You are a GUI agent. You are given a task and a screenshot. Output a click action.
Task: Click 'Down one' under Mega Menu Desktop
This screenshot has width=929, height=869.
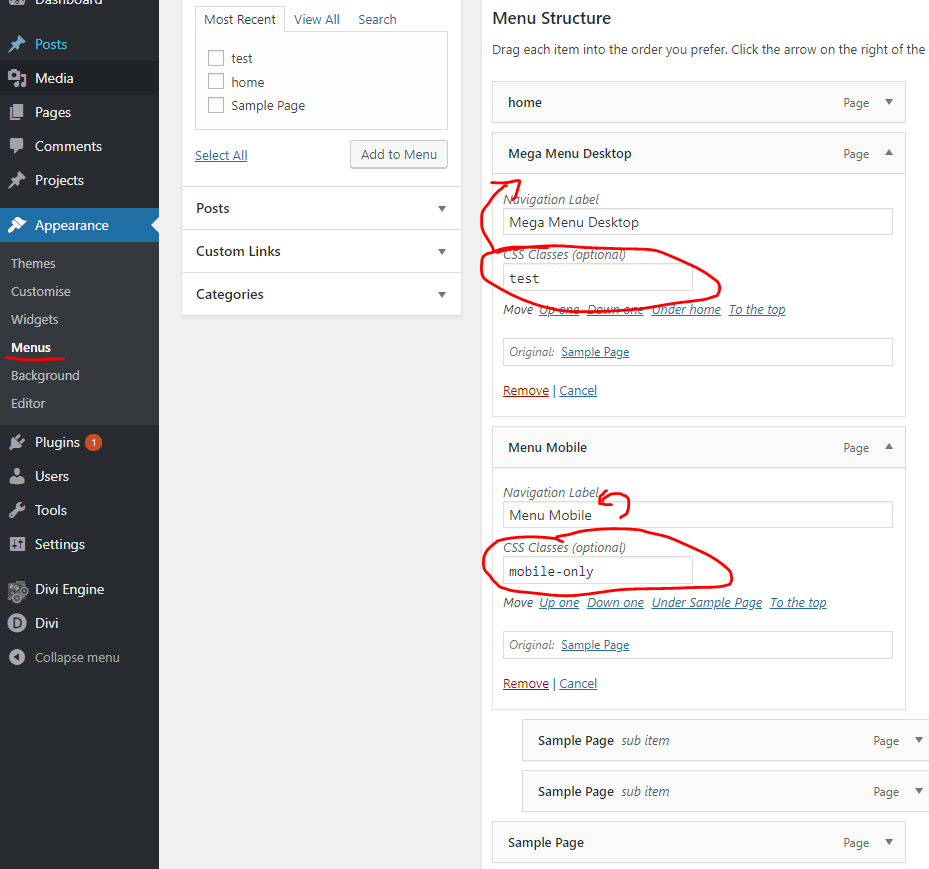(615, 309)
